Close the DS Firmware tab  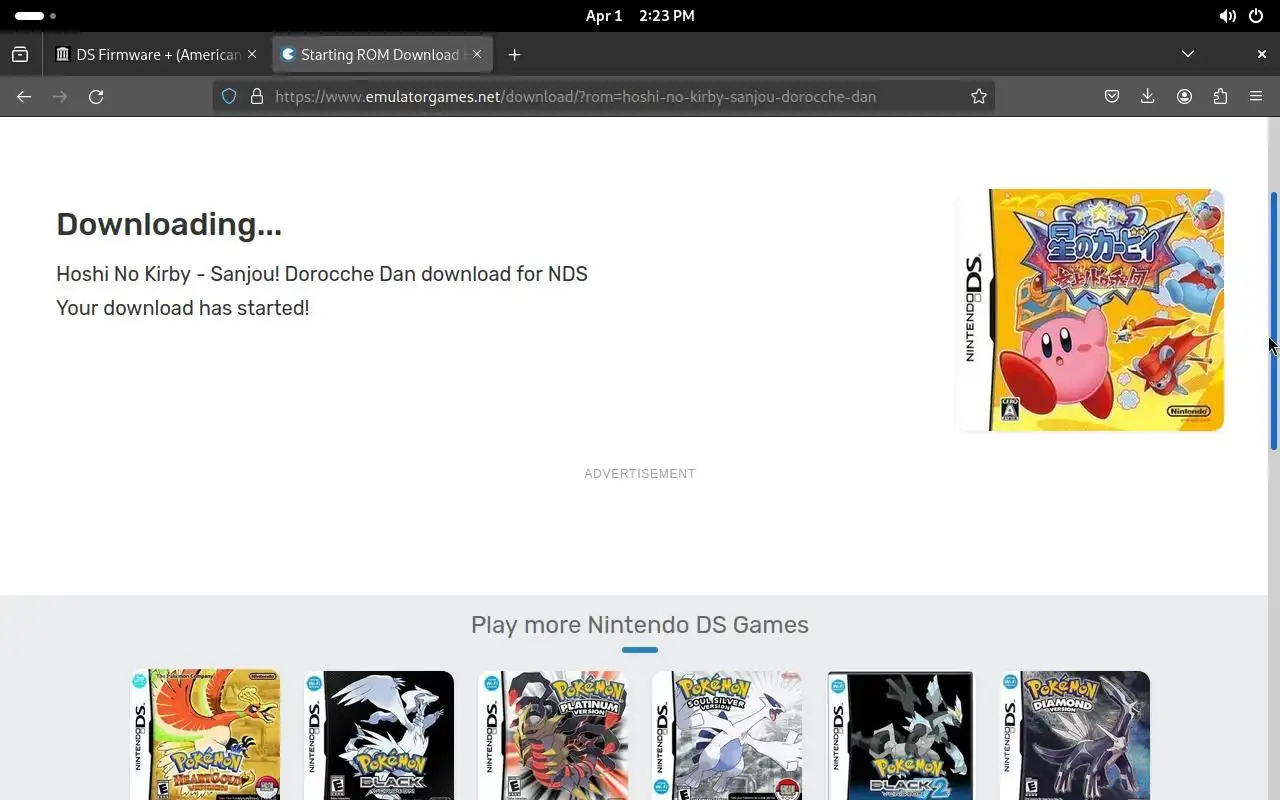click(252, 55)
